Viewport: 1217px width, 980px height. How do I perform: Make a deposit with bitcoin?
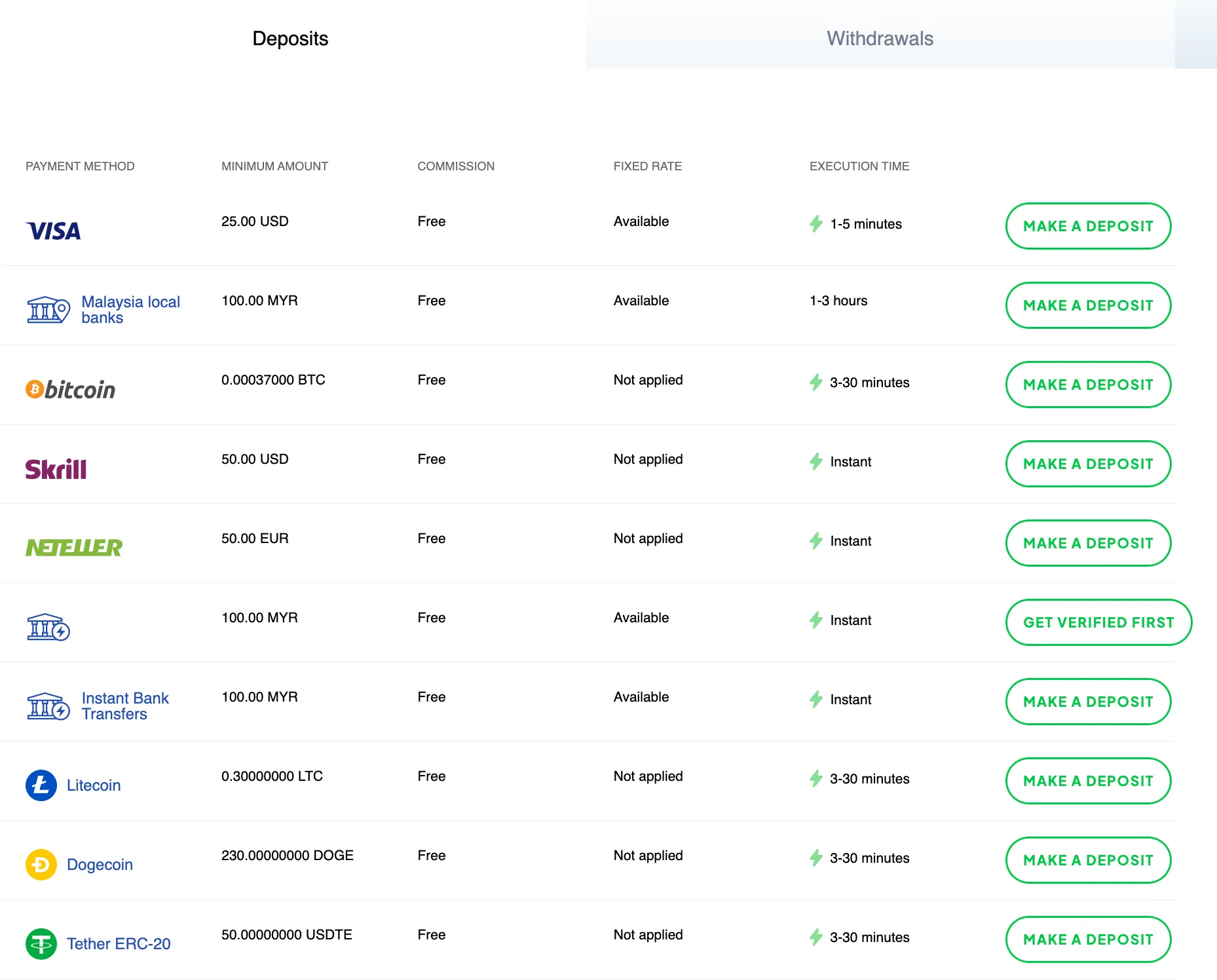pos(1088,385)
